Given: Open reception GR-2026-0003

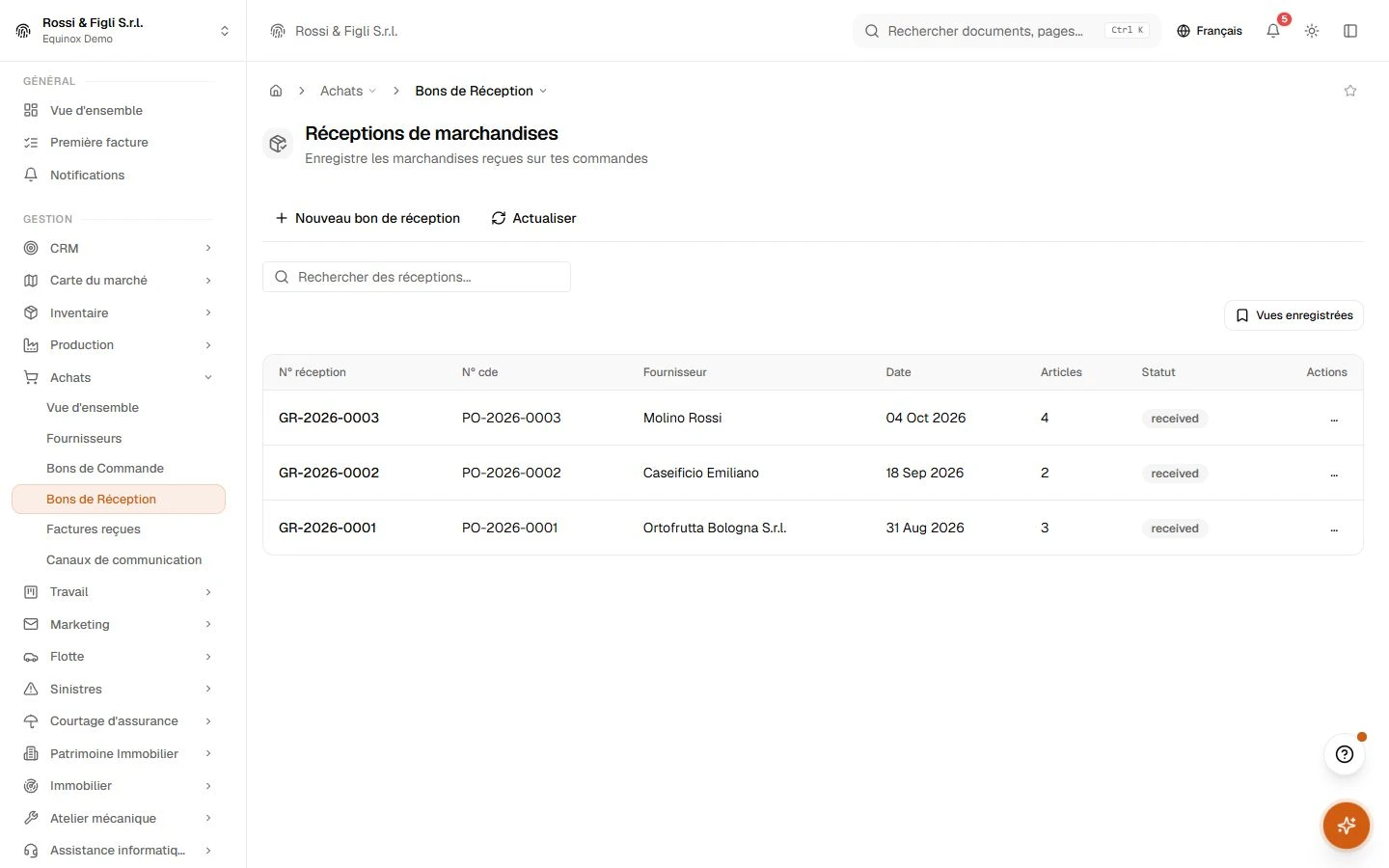Looking at the screenshot, I should pos(329,418).
